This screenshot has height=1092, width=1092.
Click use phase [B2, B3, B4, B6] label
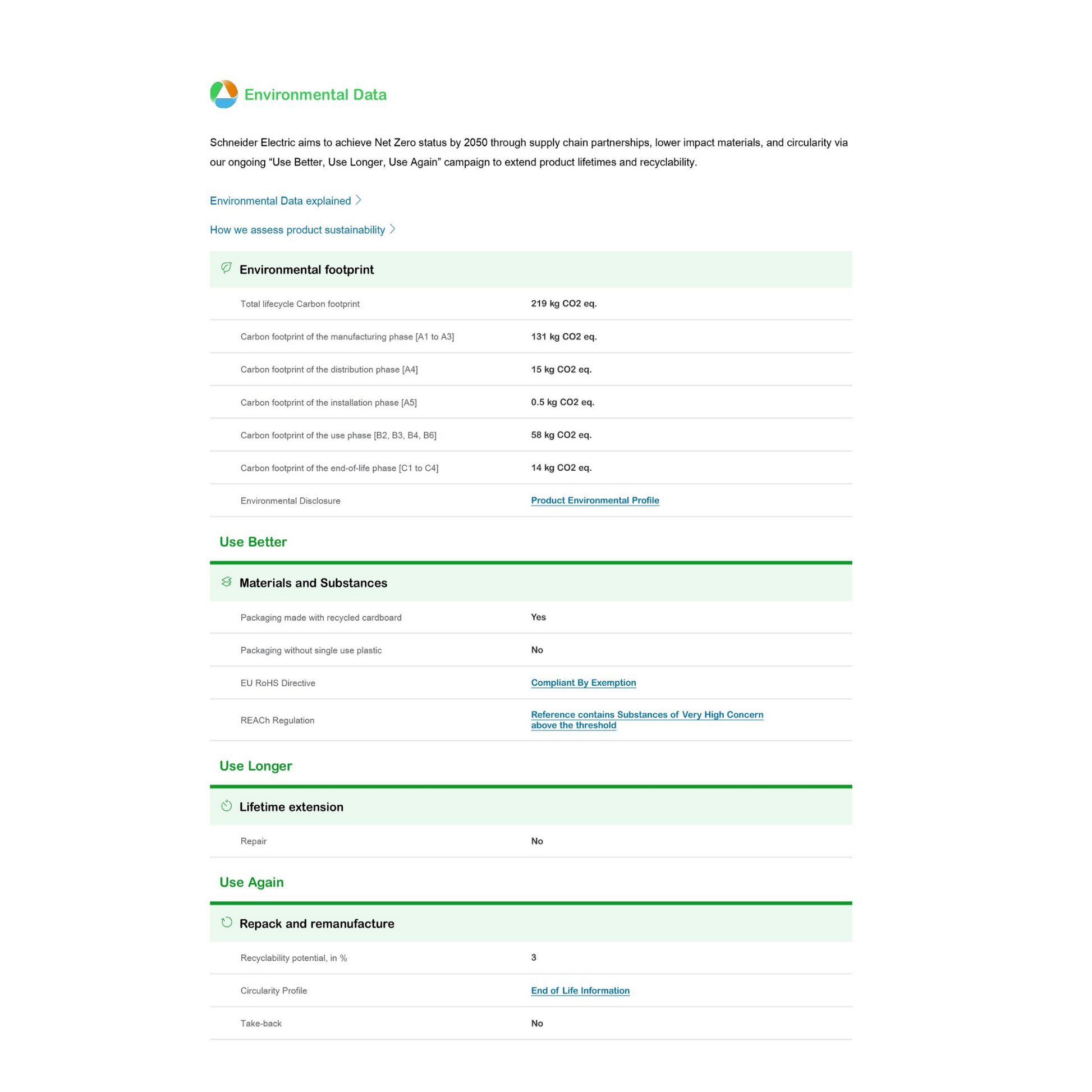point(338,435)
